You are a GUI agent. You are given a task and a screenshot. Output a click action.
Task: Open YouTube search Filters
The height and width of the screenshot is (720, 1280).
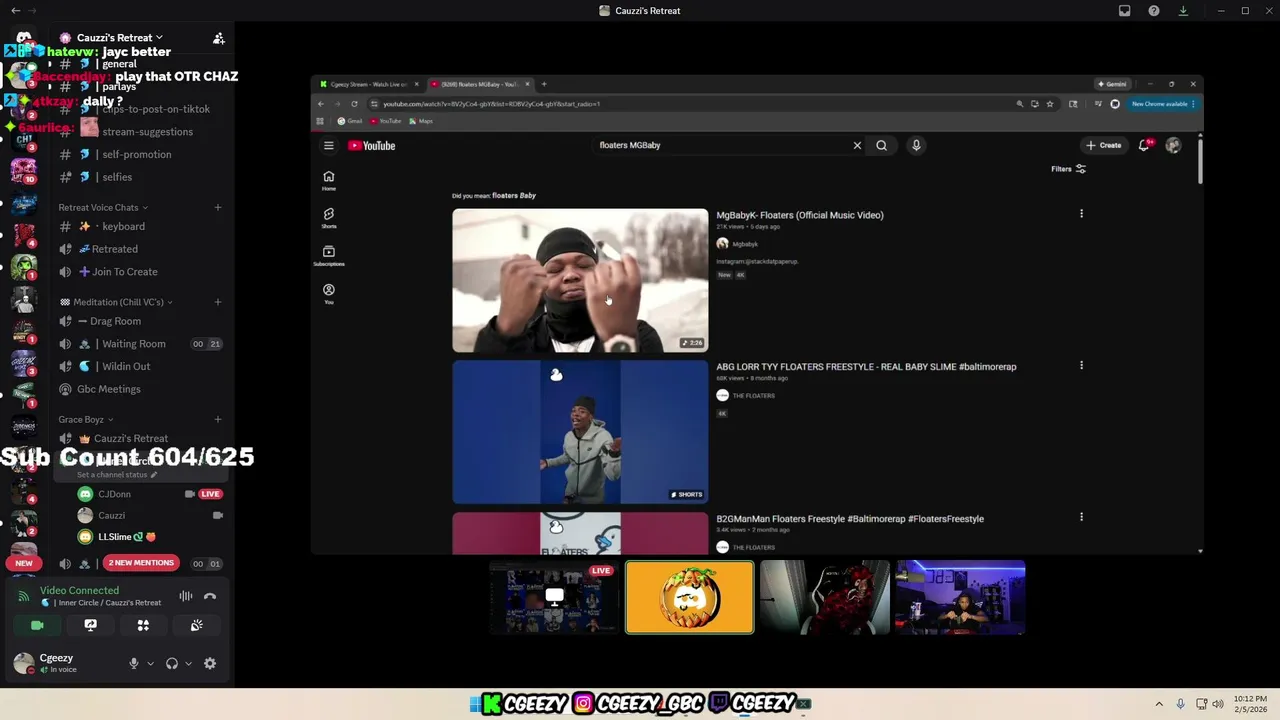[x=1068, y=169]
